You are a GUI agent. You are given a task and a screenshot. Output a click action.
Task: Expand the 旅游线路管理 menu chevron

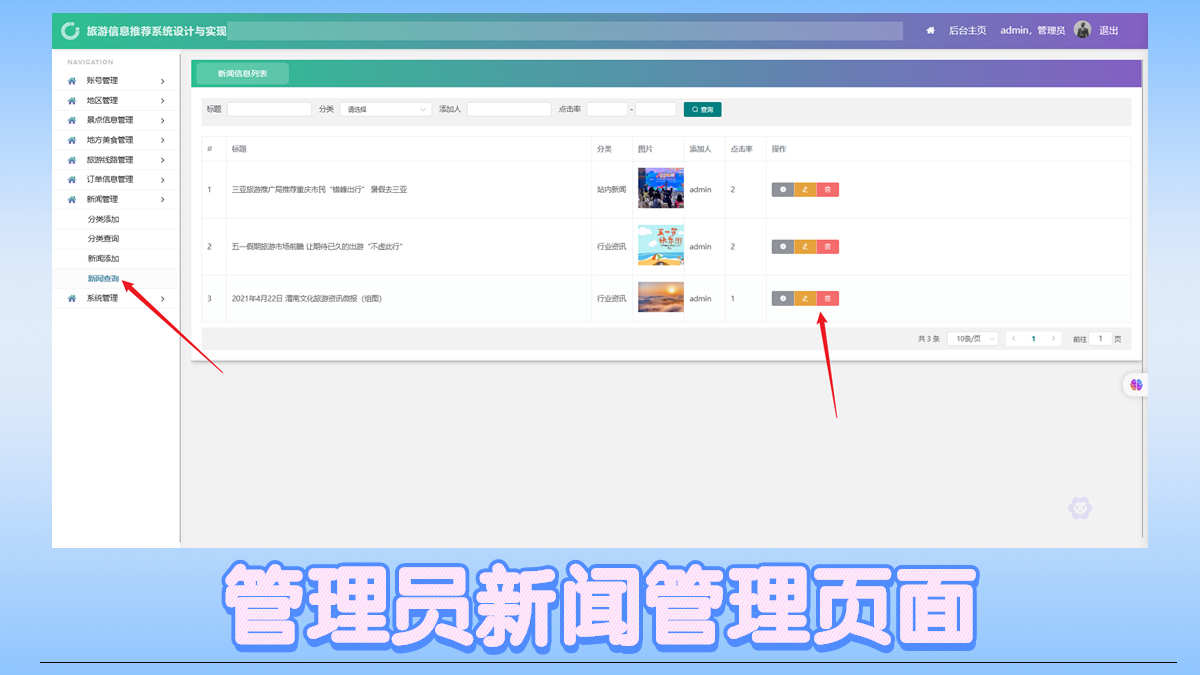click(162, 160)
